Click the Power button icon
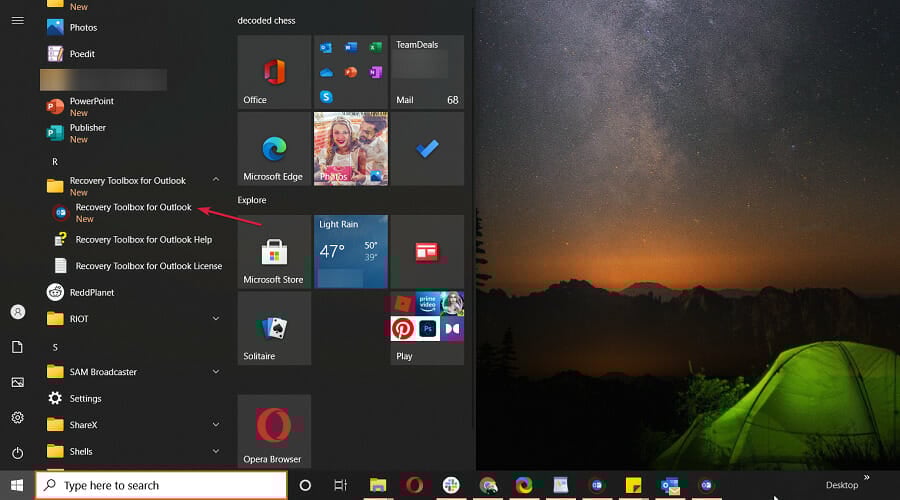The width and height of the screenshot is (900, 500). coord(17,452)
